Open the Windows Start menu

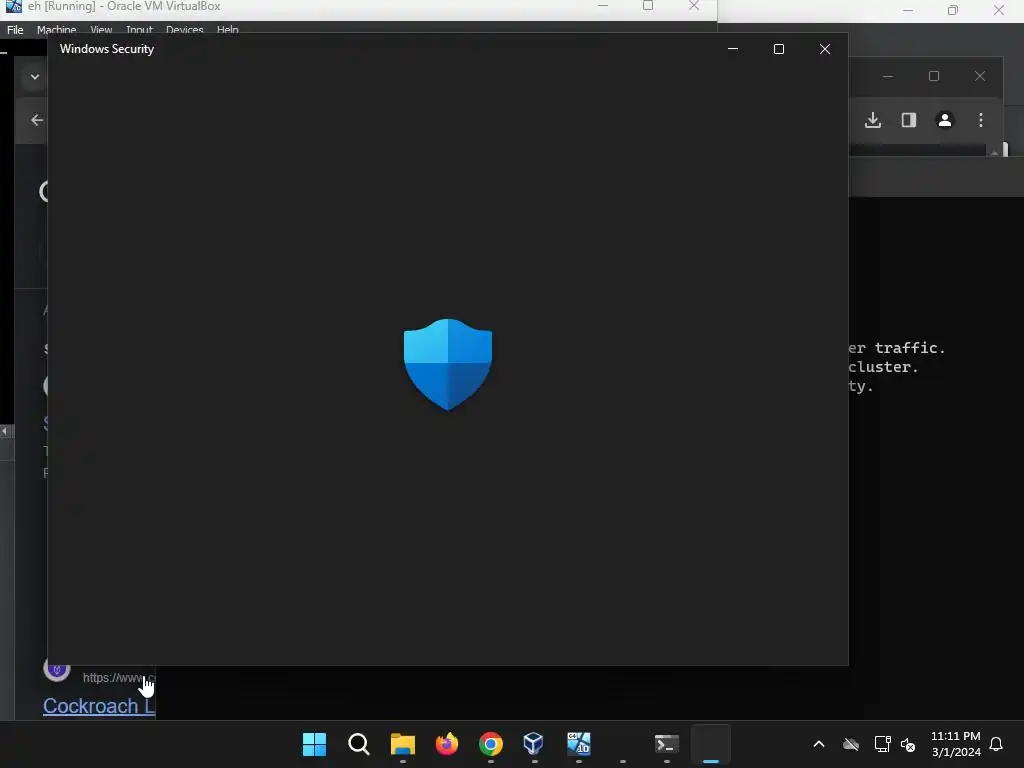click(x=314, y=744)
